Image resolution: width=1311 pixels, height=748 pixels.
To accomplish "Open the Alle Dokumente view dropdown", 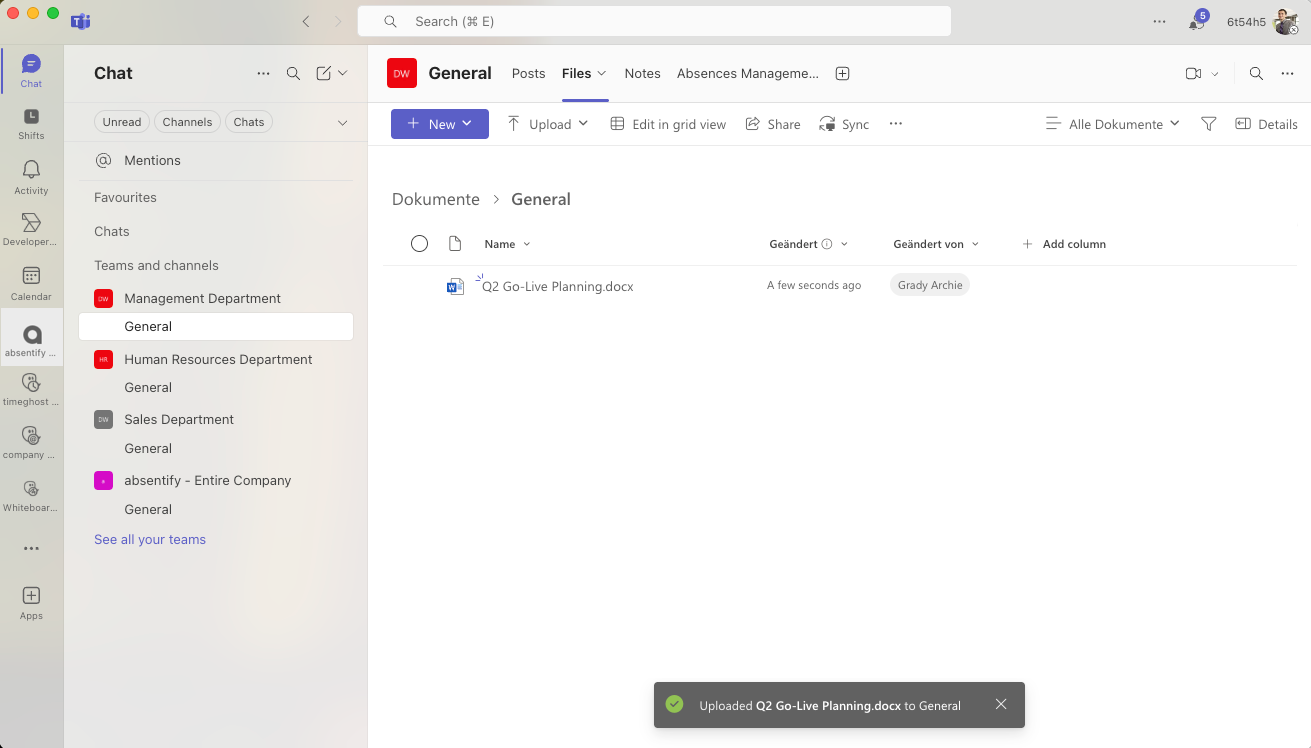I will pos(1113,124).
